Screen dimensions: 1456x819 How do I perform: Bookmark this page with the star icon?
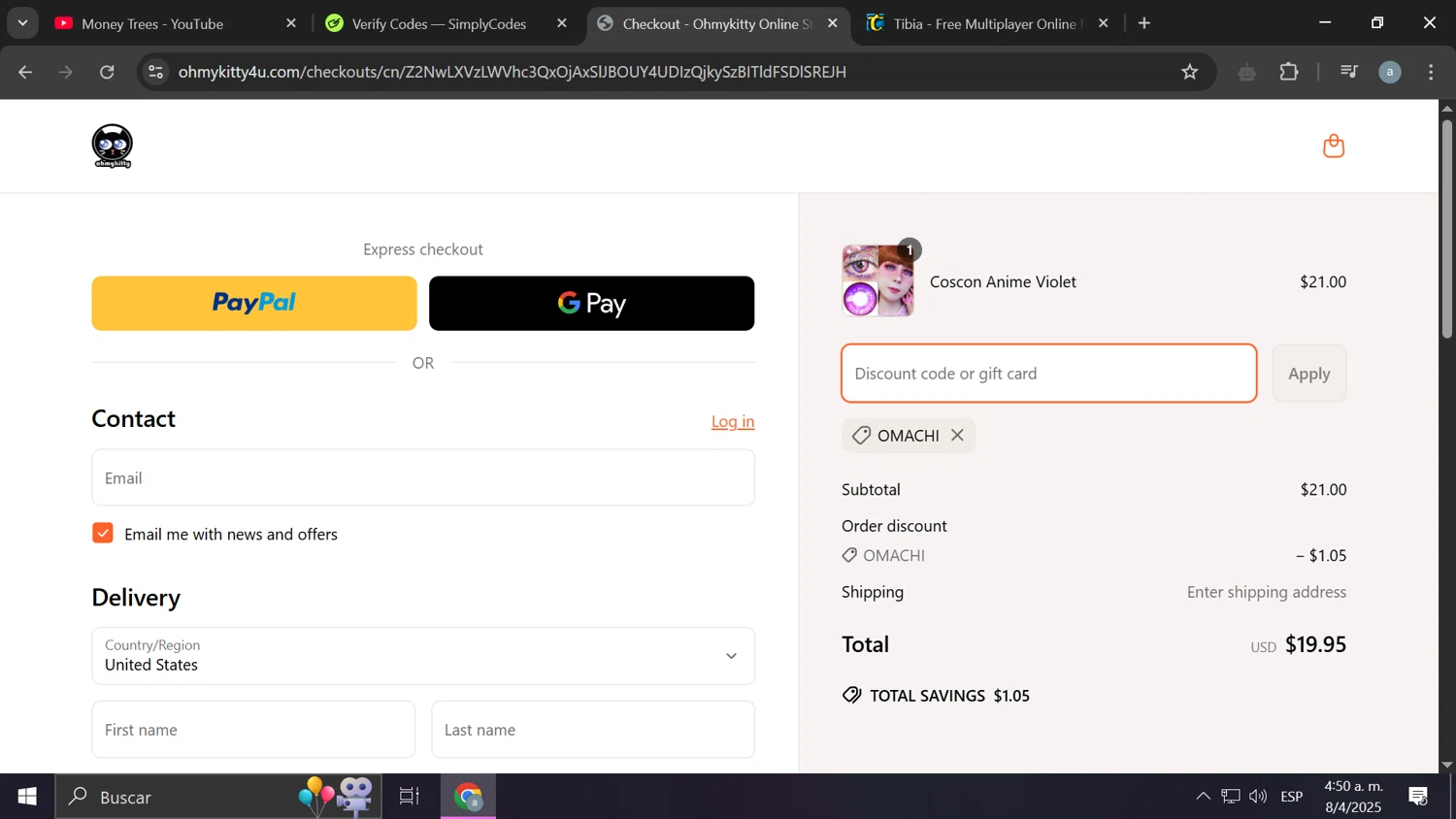pyautogui.click(x=1190, y=72)
